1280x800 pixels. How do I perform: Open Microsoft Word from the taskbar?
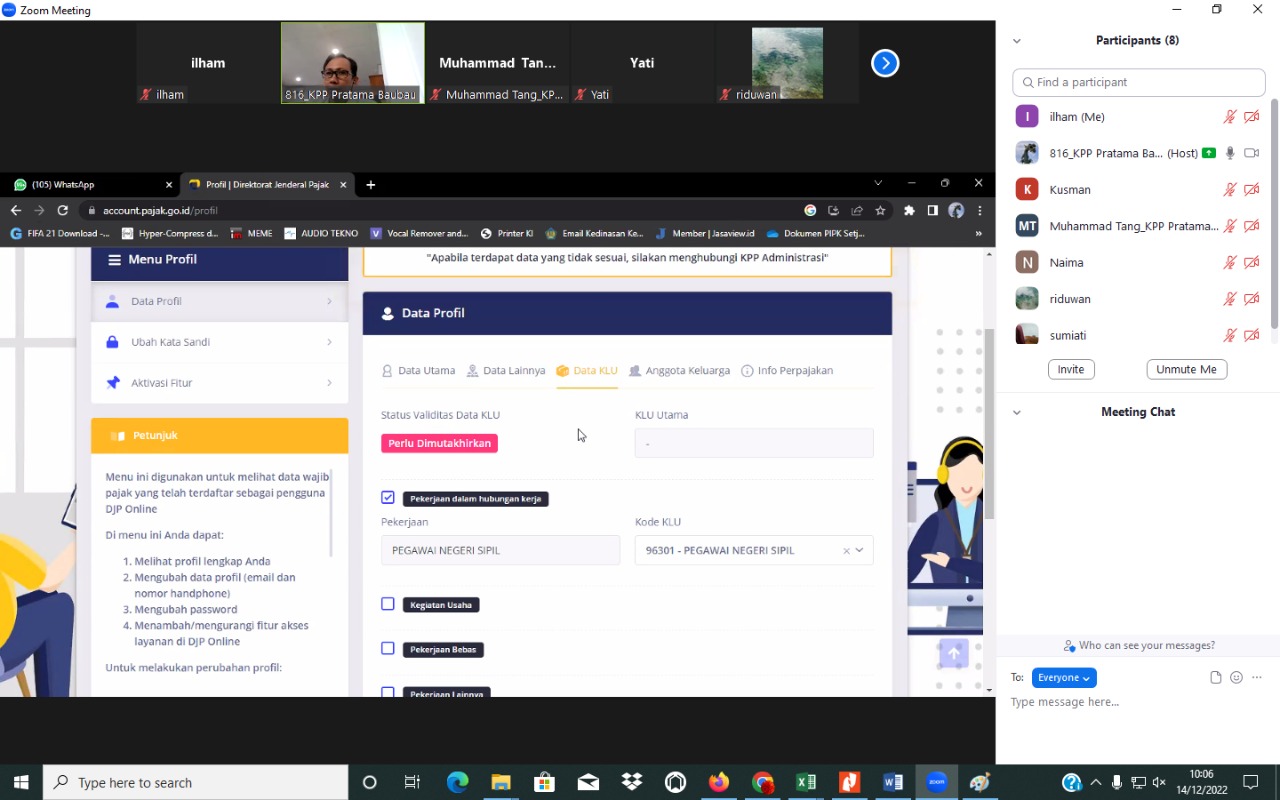click(x=893, y=782)
